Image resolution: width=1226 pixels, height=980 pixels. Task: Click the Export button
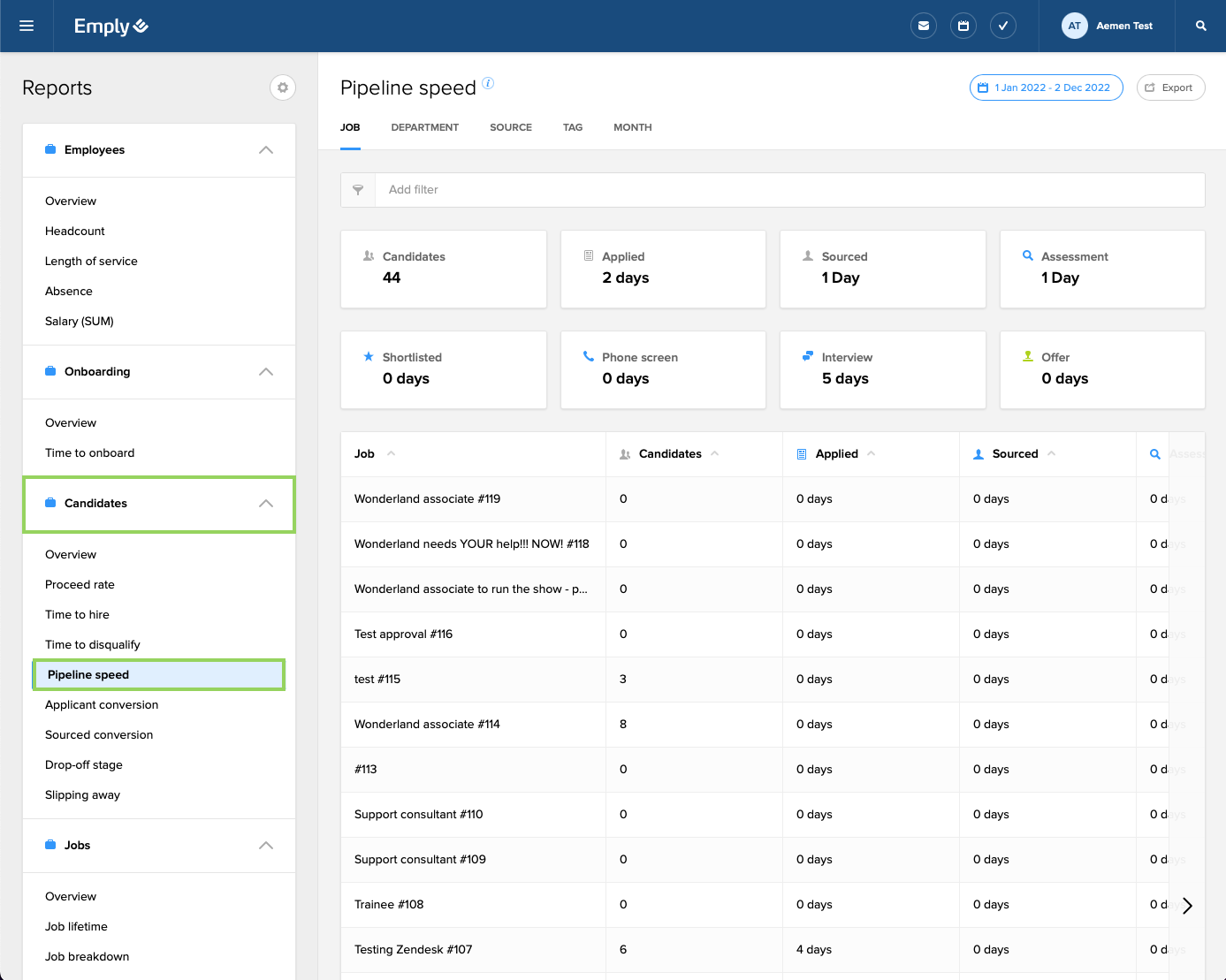[1170, 87]
